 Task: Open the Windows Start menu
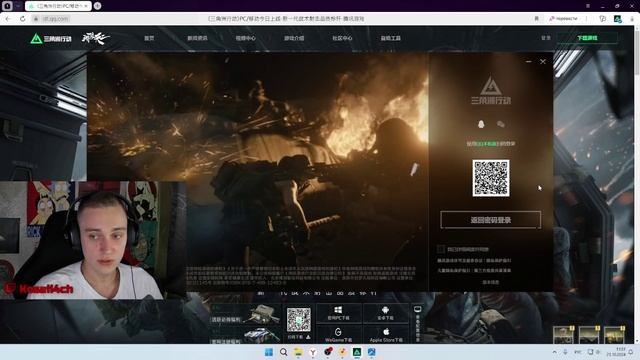[x=269, y=352]
